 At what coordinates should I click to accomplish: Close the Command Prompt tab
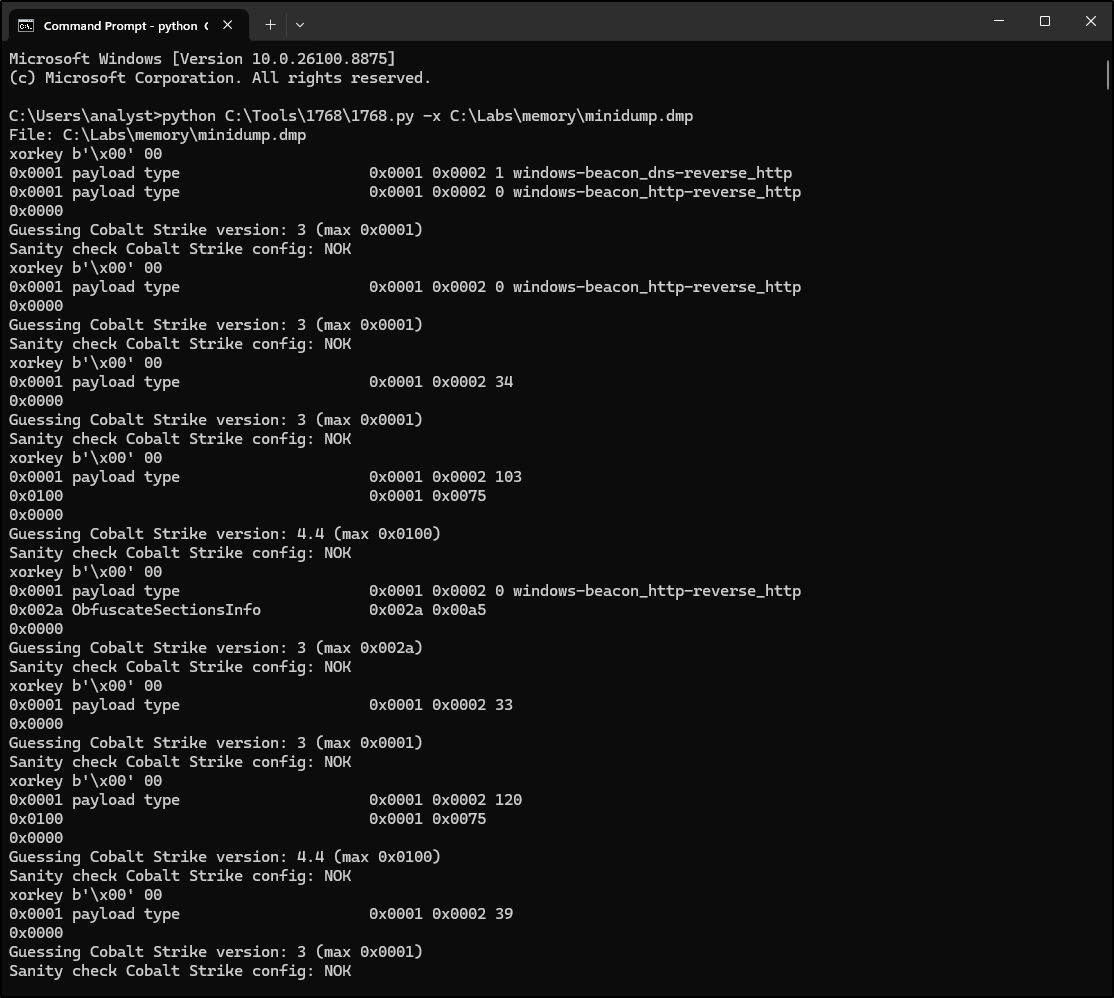[227, 25]
